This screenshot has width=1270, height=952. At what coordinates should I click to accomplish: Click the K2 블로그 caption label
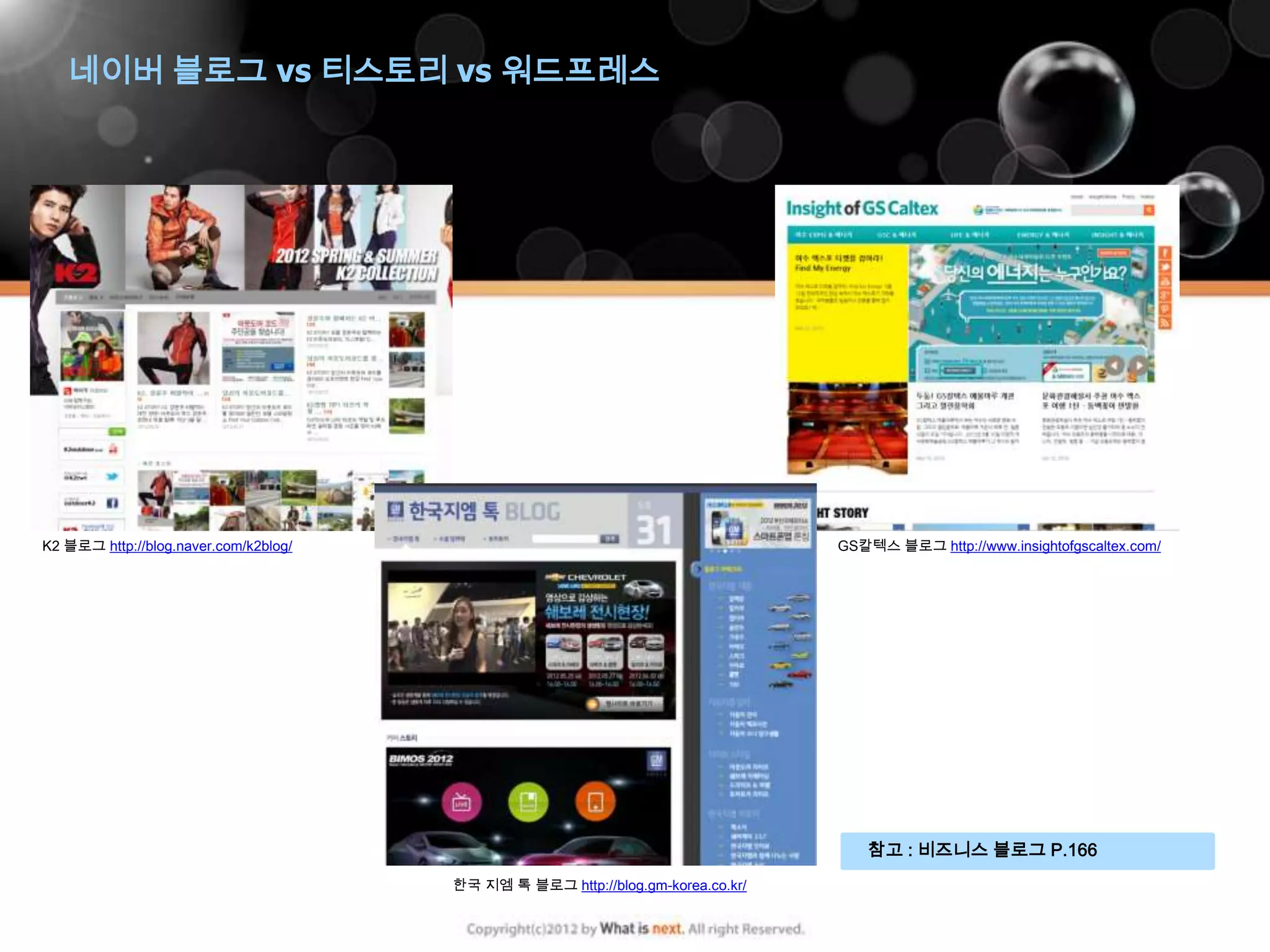point(74,546)
